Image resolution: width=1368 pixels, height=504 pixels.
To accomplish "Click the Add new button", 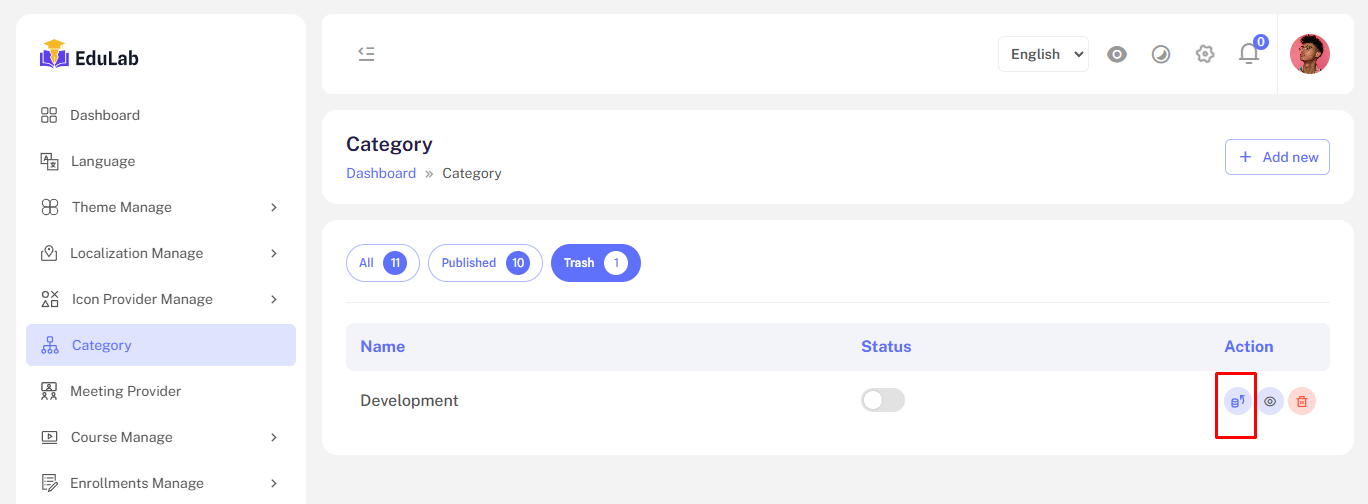I will [x=1277, y=157].
